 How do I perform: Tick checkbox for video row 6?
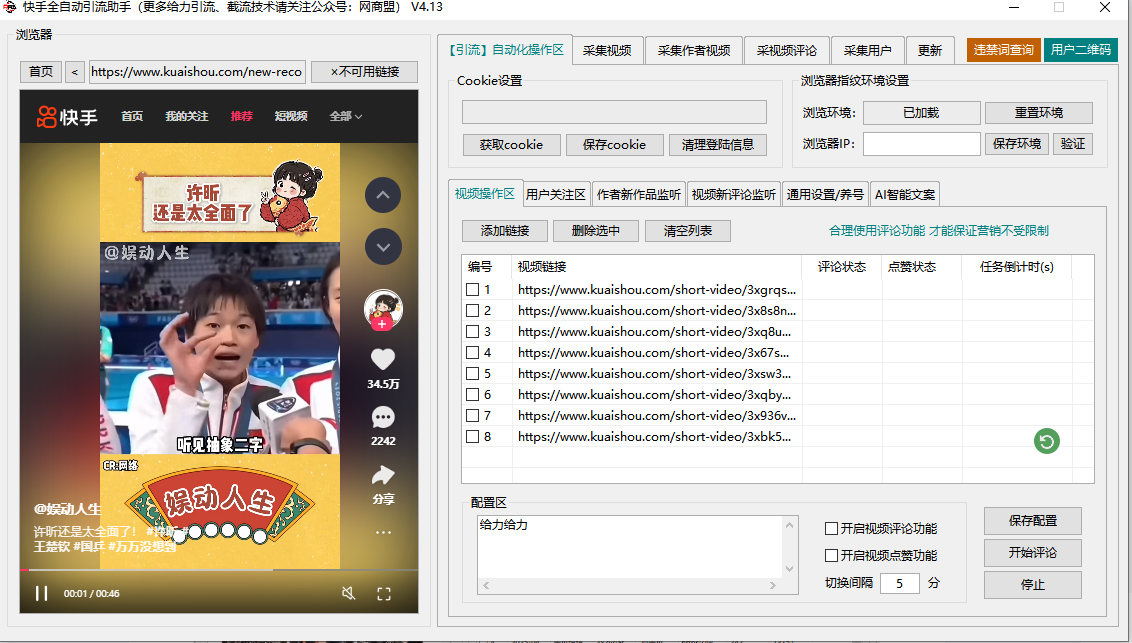[472, 394]
